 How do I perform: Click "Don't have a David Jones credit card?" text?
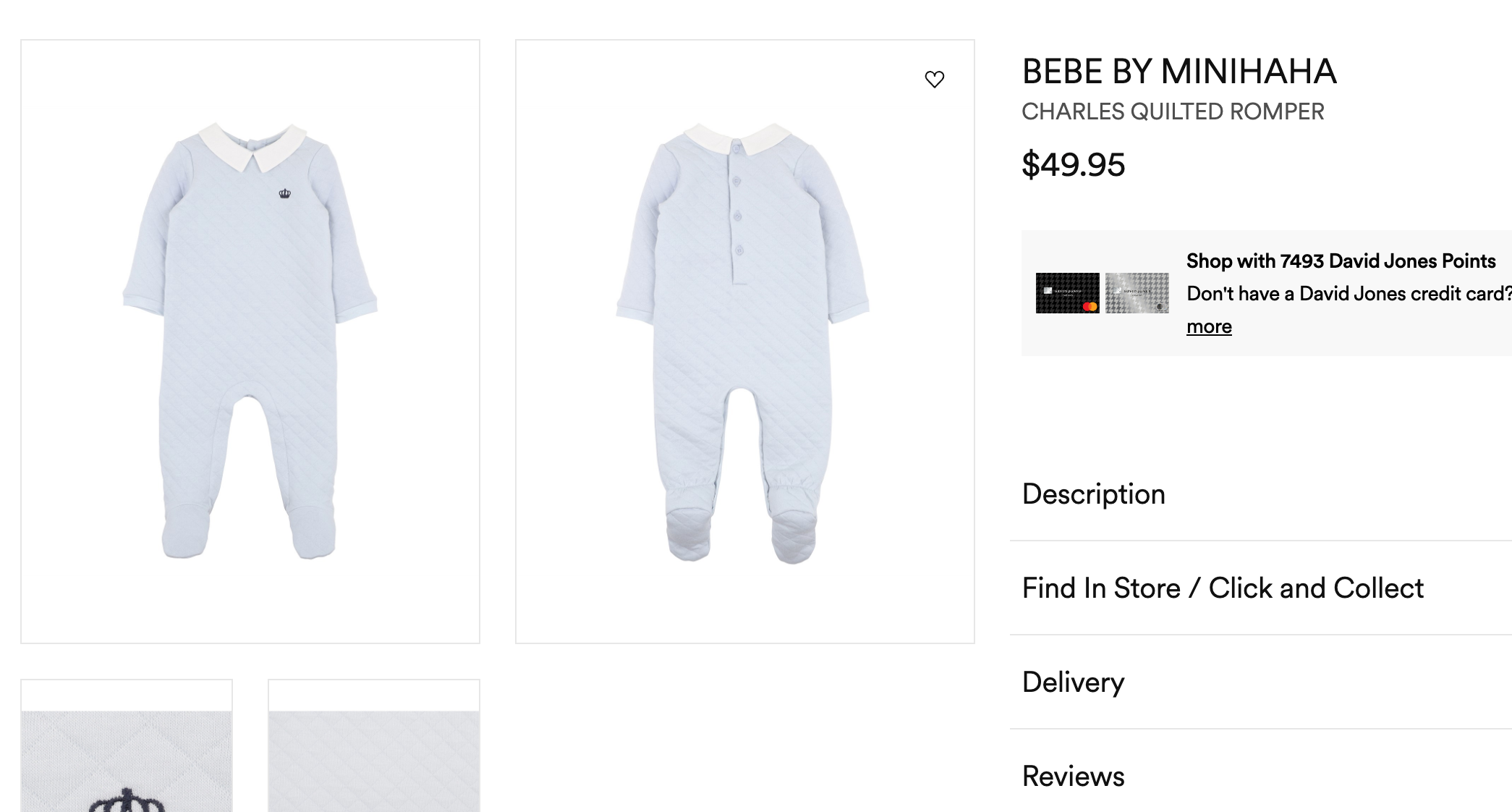pyautogui.click(x=1349, y=294)
